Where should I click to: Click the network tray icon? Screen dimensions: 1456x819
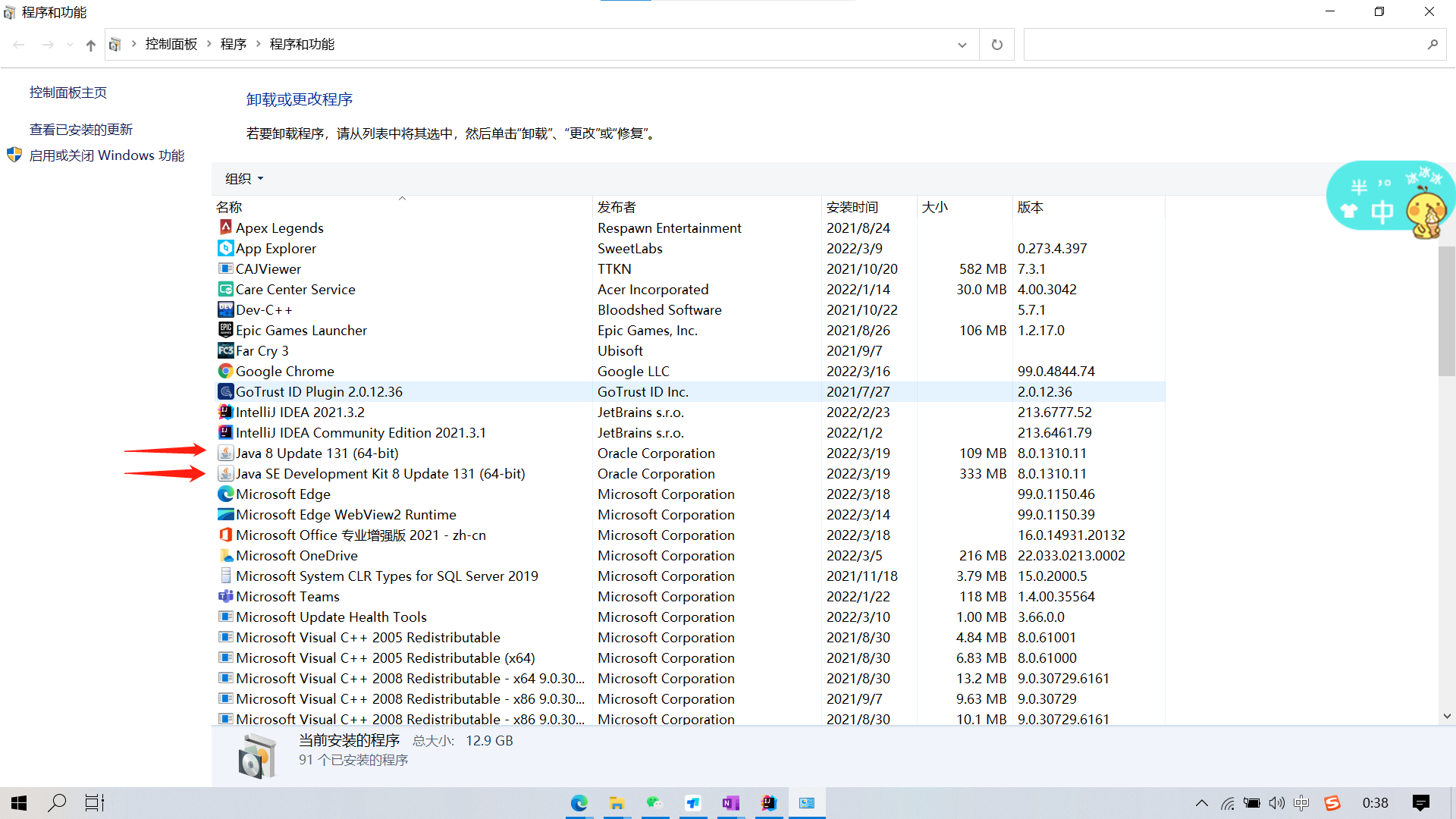[1228, 803]
